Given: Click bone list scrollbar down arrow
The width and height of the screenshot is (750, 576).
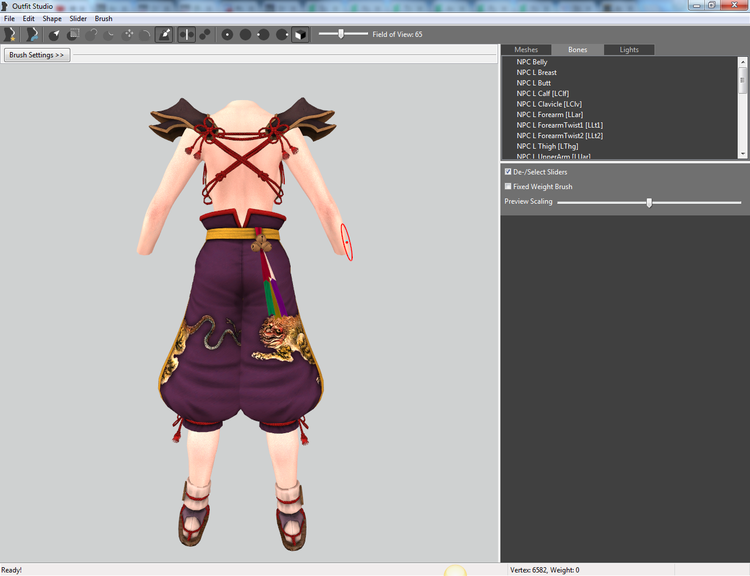Looking at the screenshot, I should [x=743, y=154].
